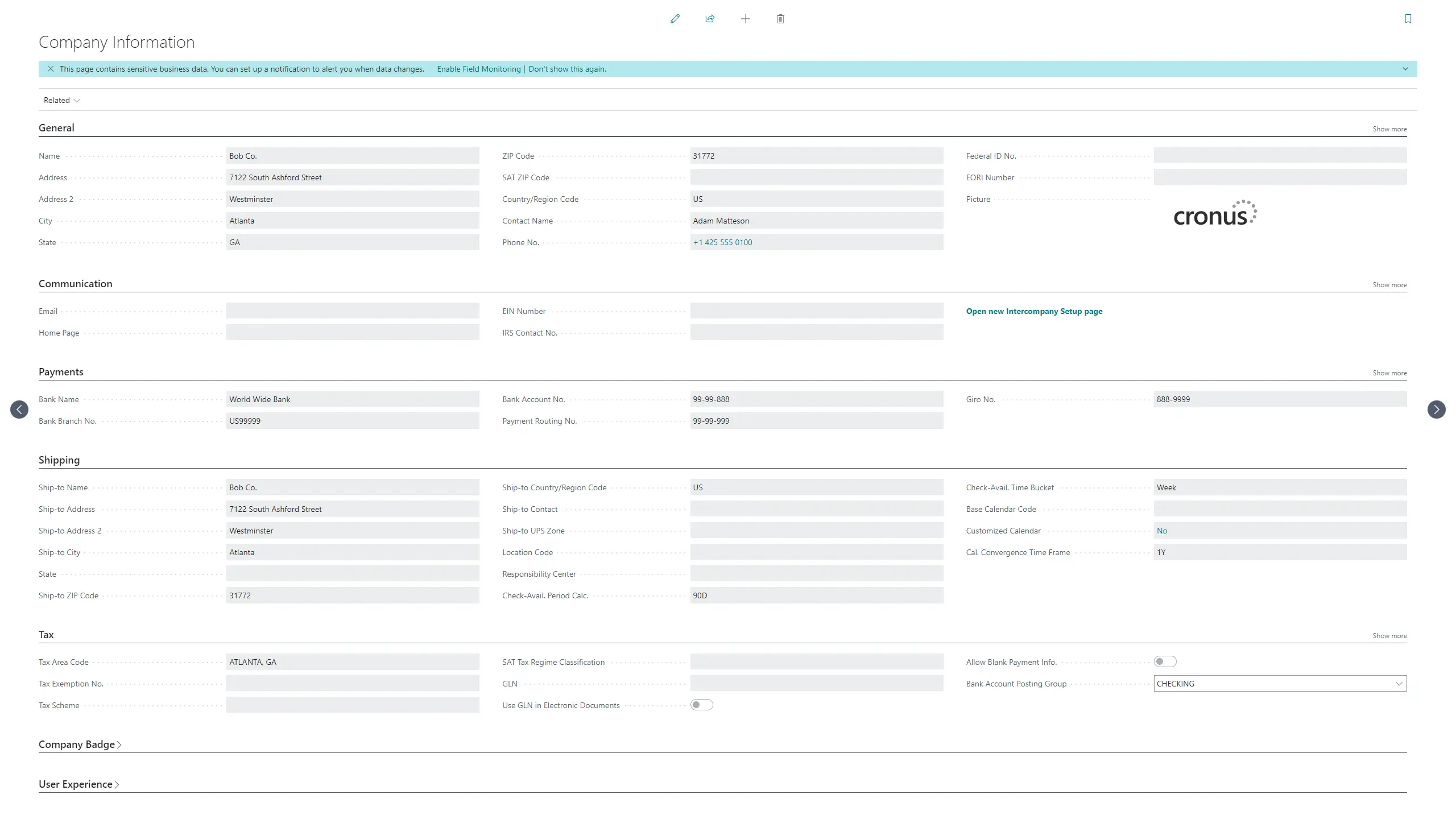Go to previous record with left arrow

[x=19, y=409]
